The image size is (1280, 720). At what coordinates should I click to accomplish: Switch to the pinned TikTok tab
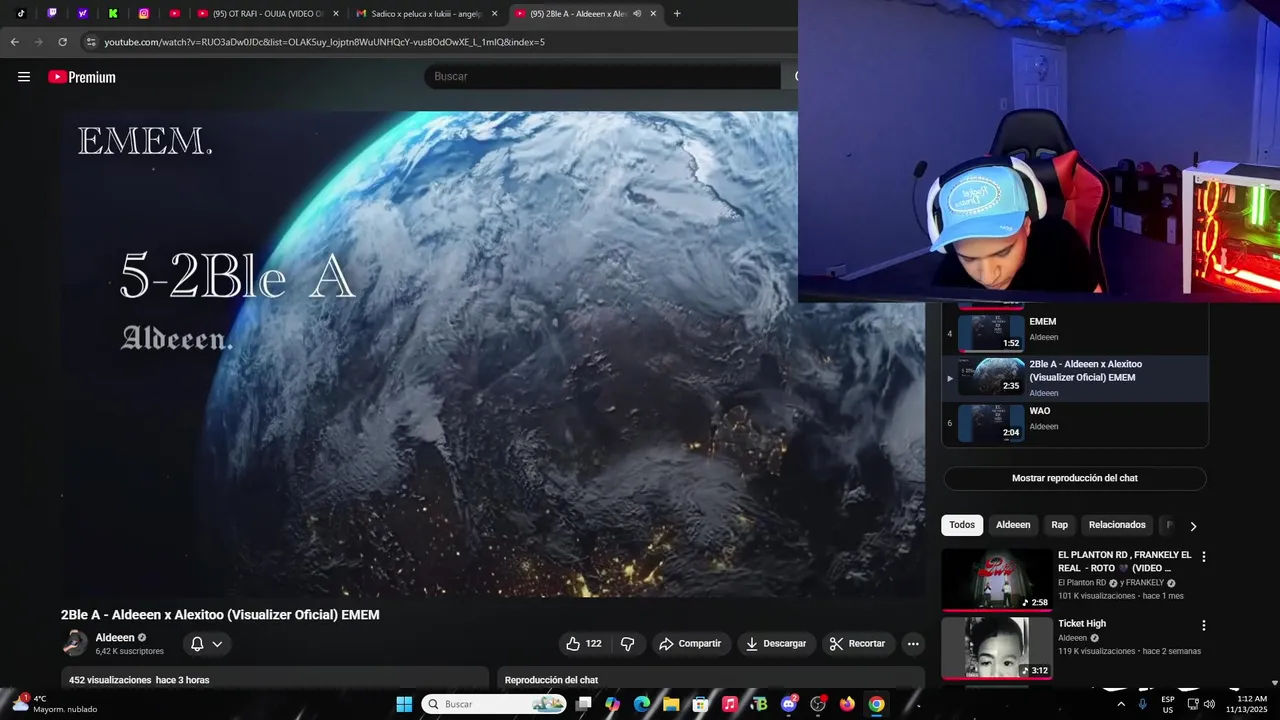click(21, 14)
